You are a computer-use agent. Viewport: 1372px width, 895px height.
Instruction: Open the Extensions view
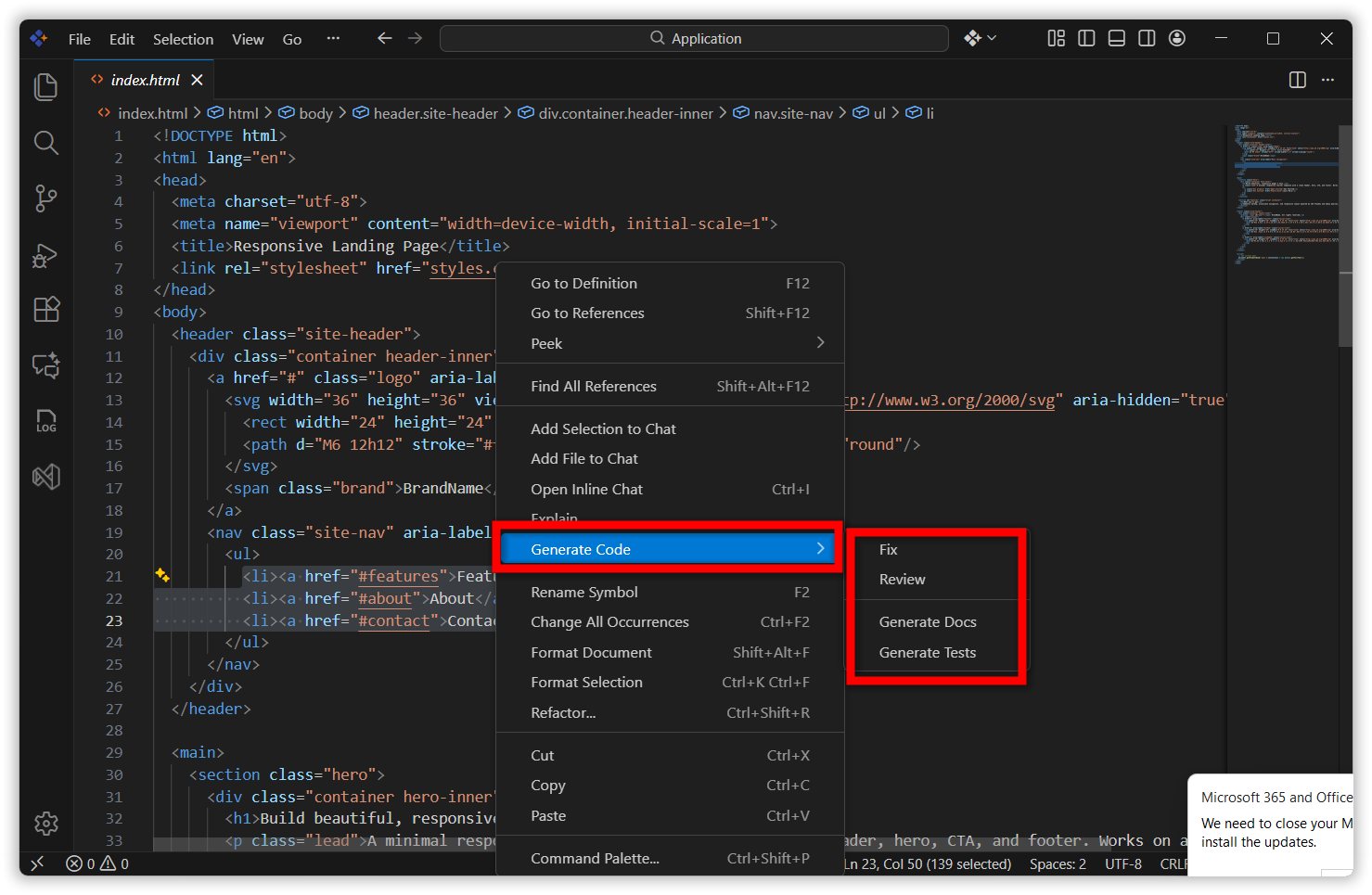point(45,310)
